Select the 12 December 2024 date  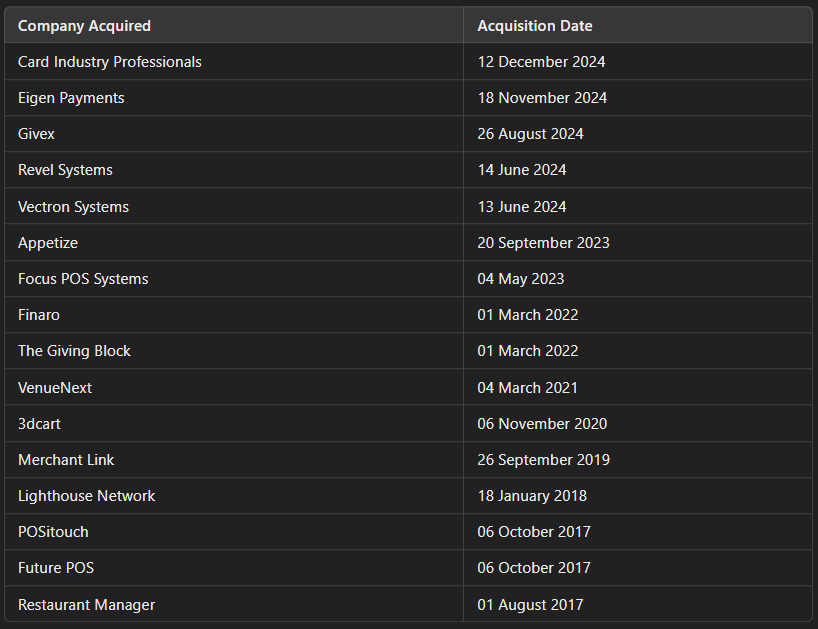[541, 62]
